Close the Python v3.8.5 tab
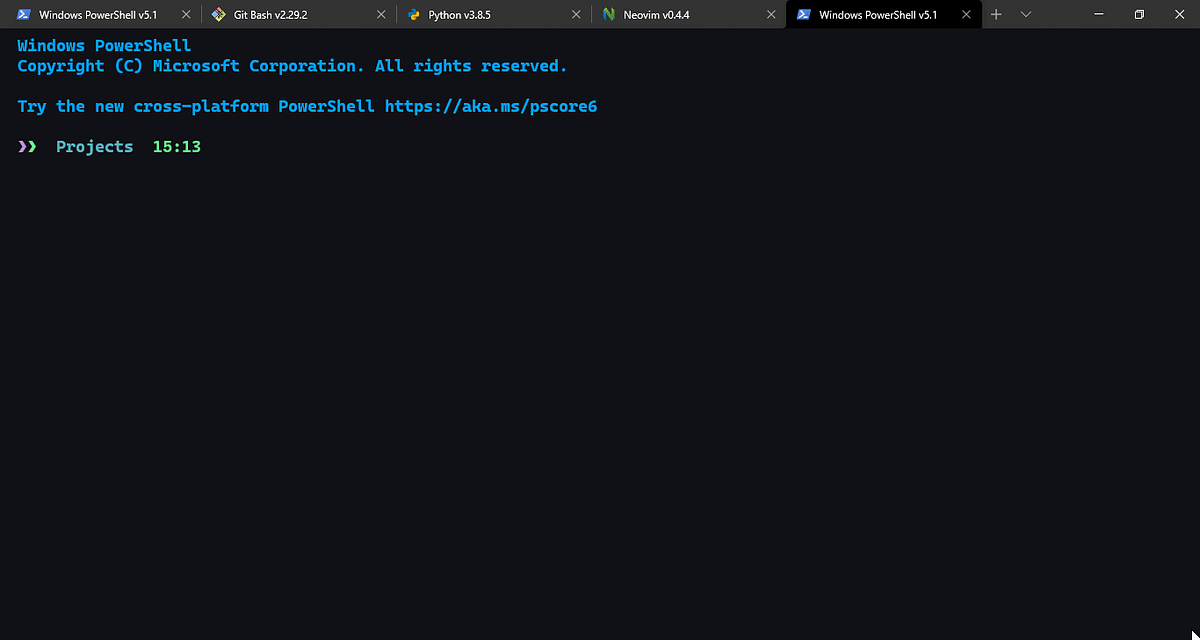1200x640 pixels. [x=575, y=14]
